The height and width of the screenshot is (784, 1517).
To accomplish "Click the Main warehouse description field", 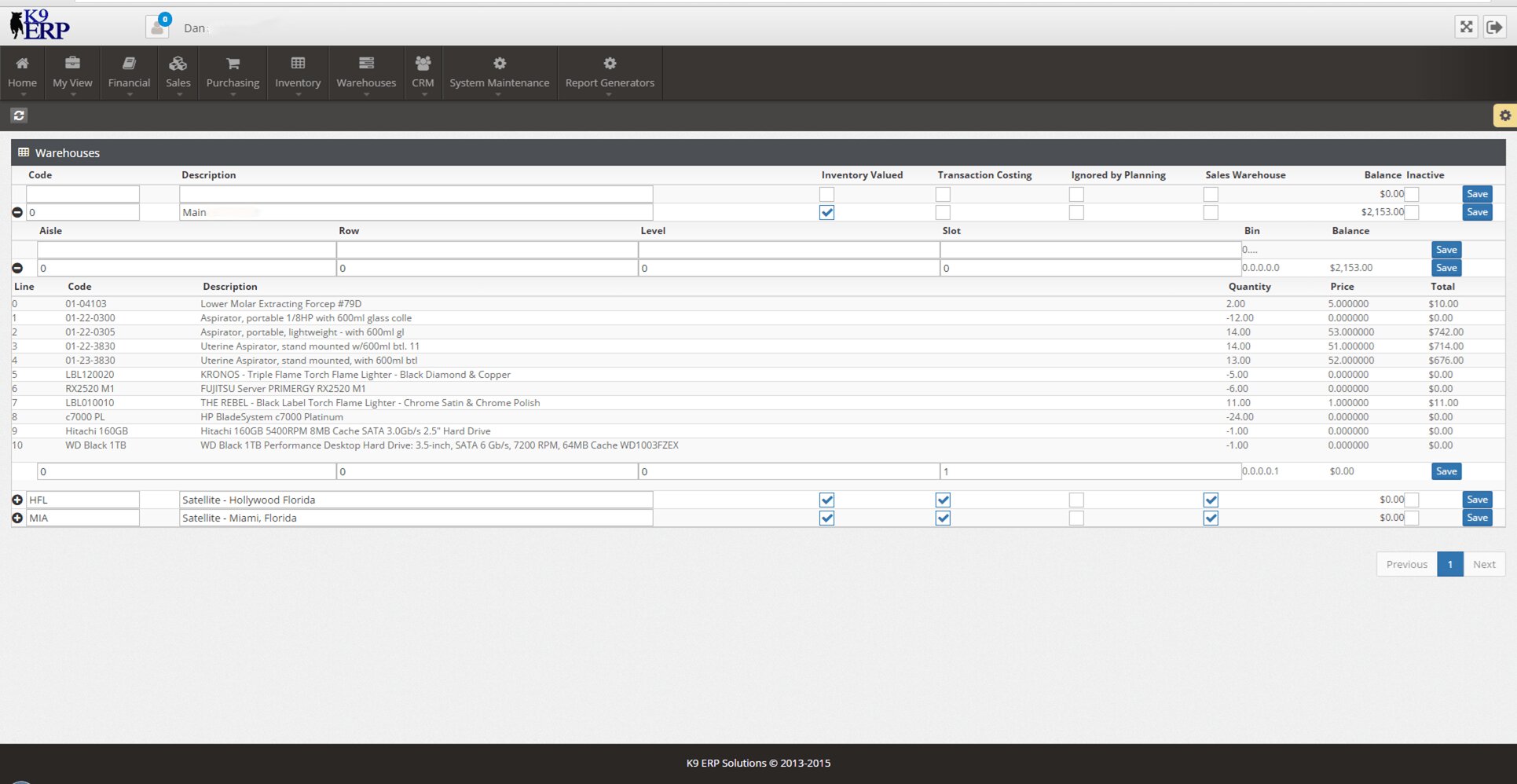I will tap(416, 212).
